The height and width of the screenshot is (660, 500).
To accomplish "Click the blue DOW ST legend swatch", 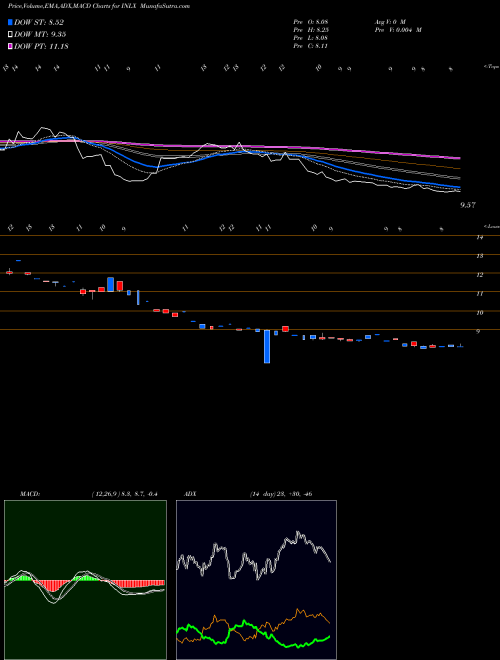I will coord(10,23).
